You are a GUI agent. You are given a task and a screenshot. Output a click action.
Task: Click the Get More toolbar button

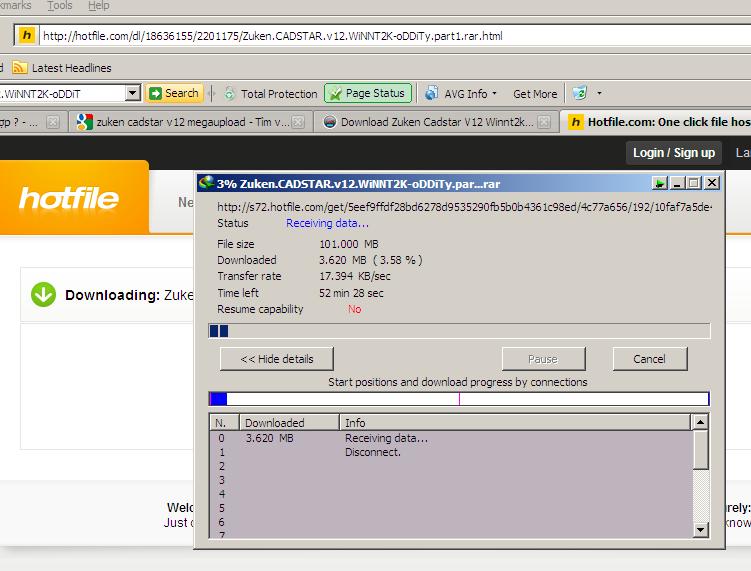pyautogui.click(x=535, y=94)
